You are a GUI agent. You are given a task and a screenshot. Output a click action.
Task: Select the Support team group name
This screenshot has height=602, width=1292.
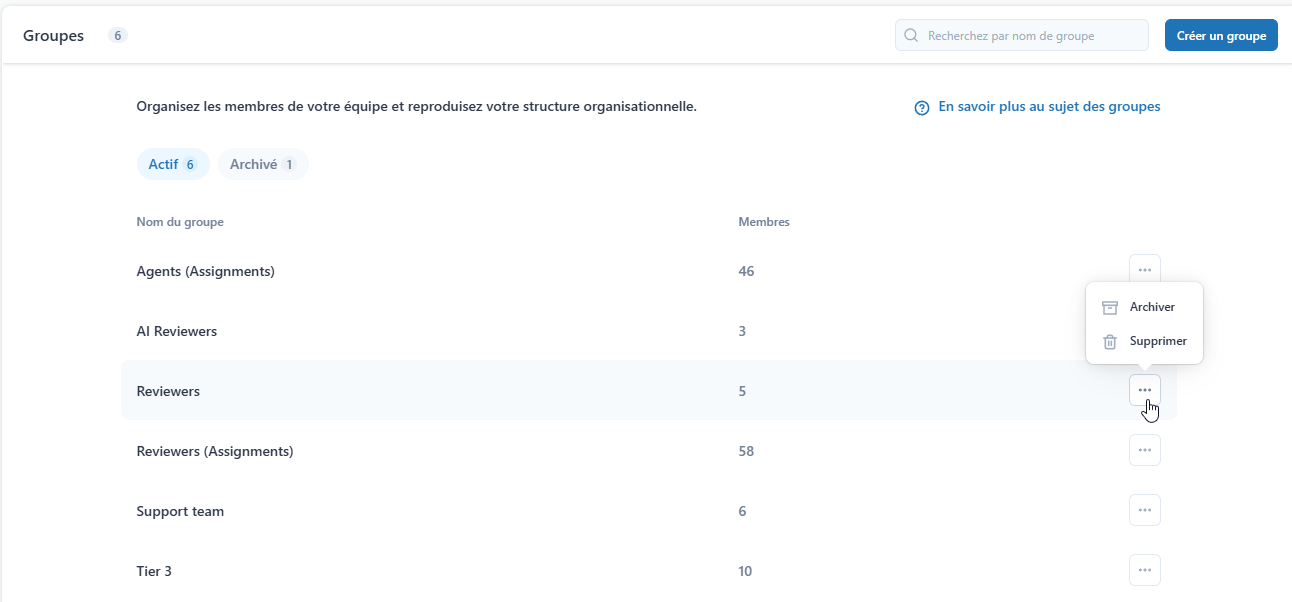coord(180,511)
